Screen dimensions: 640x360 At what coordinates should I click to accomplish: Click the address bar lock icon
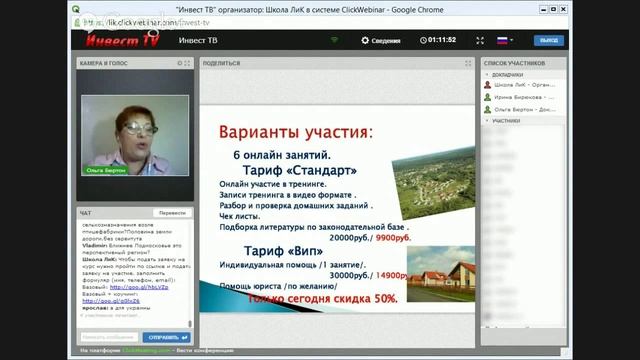tap(77, 22)
